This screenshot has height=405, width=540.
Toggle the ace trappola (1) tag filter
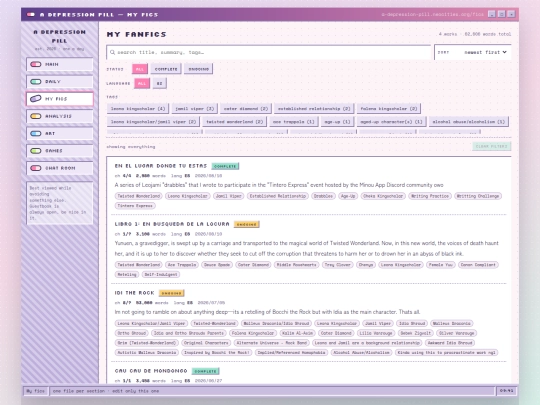click(293, 122)
